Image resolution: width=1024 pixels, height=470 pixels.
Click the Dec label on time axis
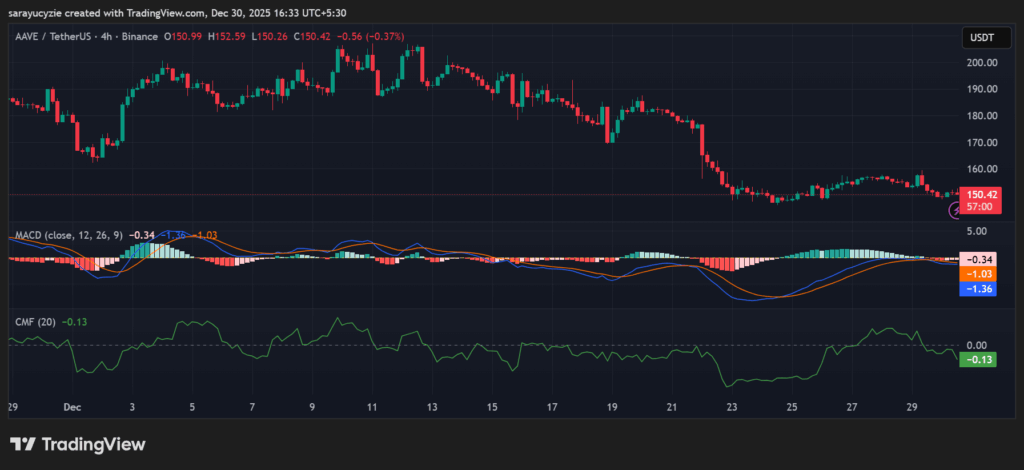72,408
